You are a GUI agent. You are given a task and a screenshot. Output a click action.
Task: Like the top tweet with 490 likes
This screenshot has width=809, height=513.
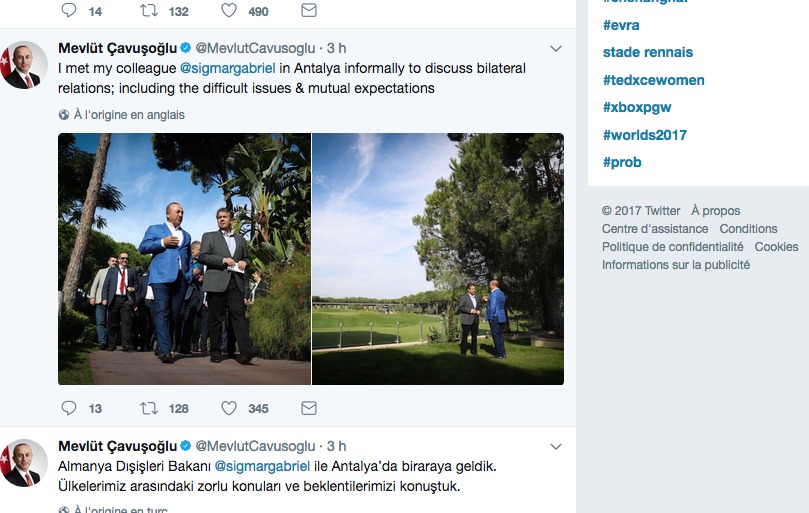point(229,11)
